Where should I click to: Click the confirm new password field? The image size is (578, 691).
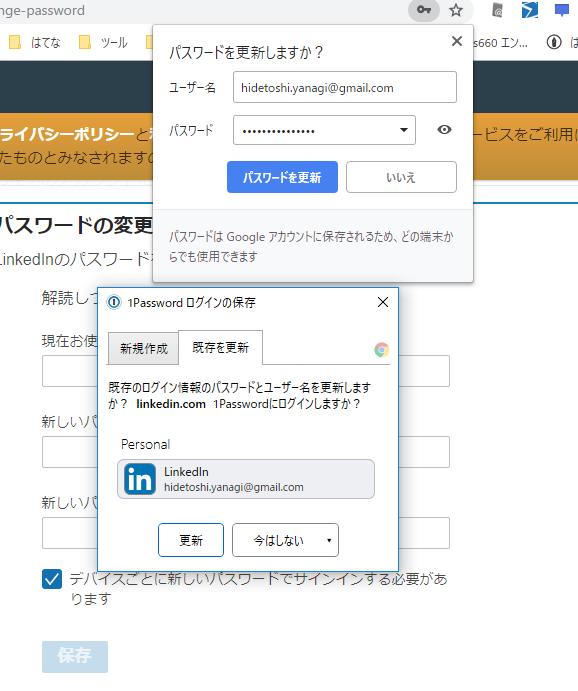coord(246,533)
